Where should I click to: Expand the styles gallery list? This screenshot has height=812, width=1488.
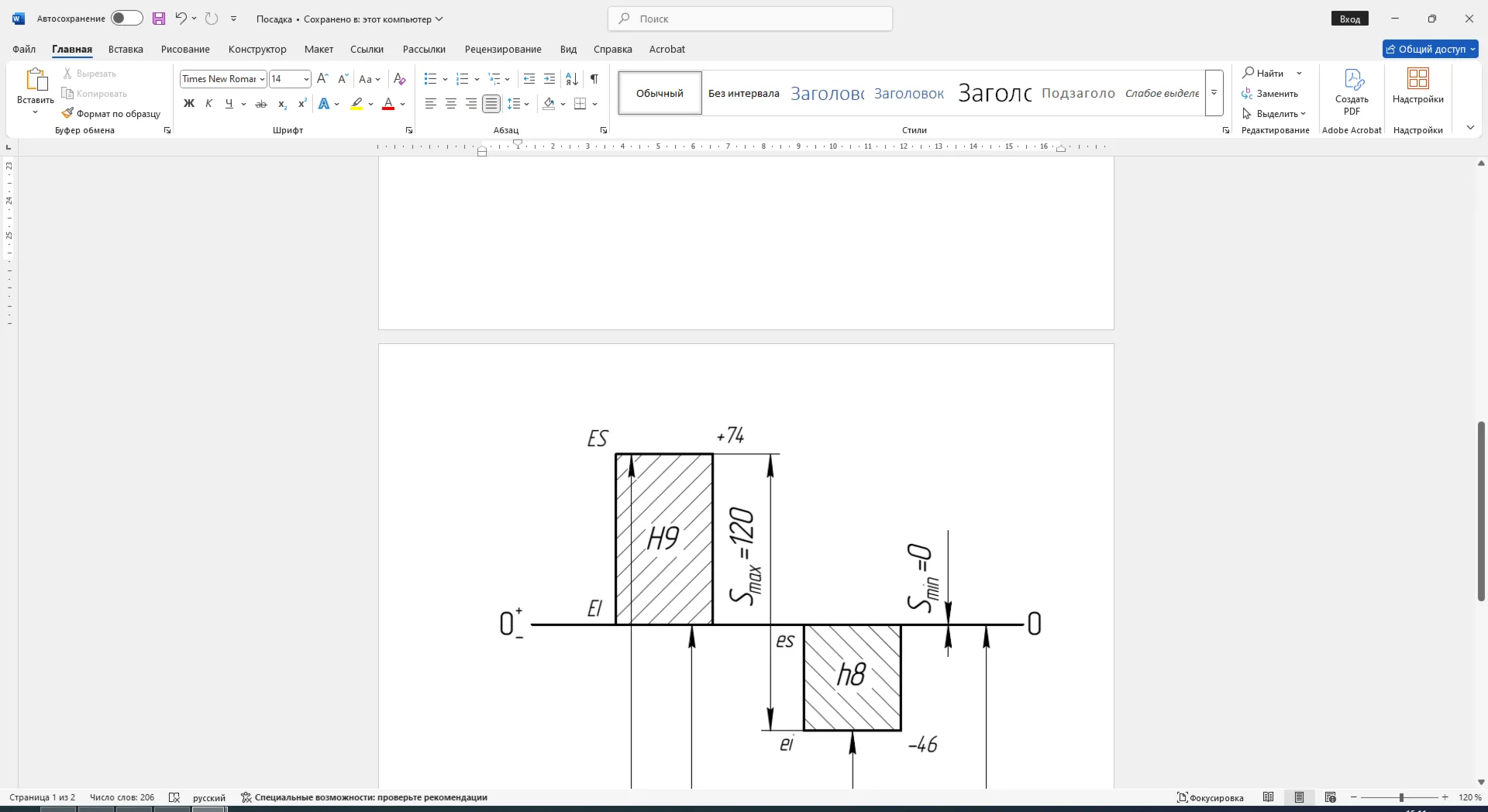(x=1214, y=93)
